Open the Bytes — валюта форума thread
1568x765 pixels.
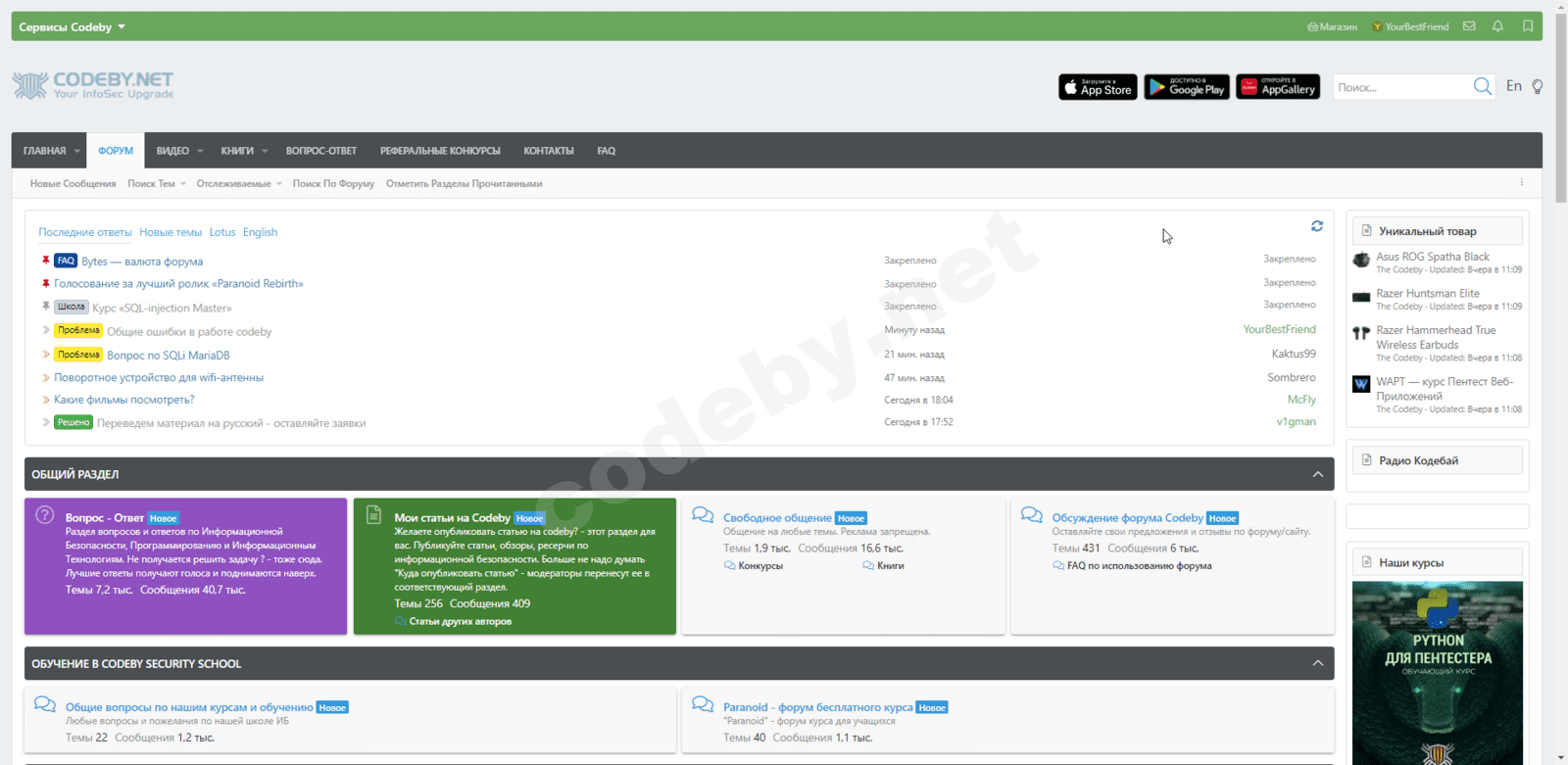point(142,262)
